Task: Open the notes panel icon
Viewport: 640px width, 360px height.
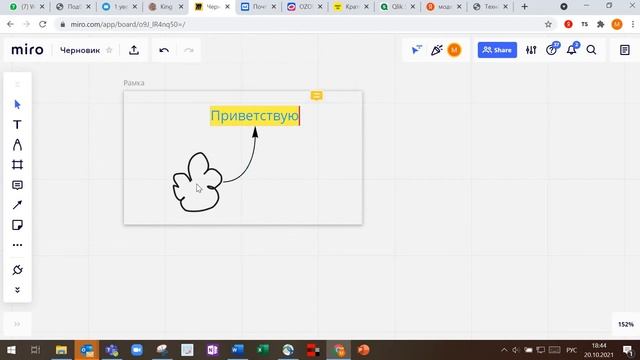Action: tap(624, 50)
